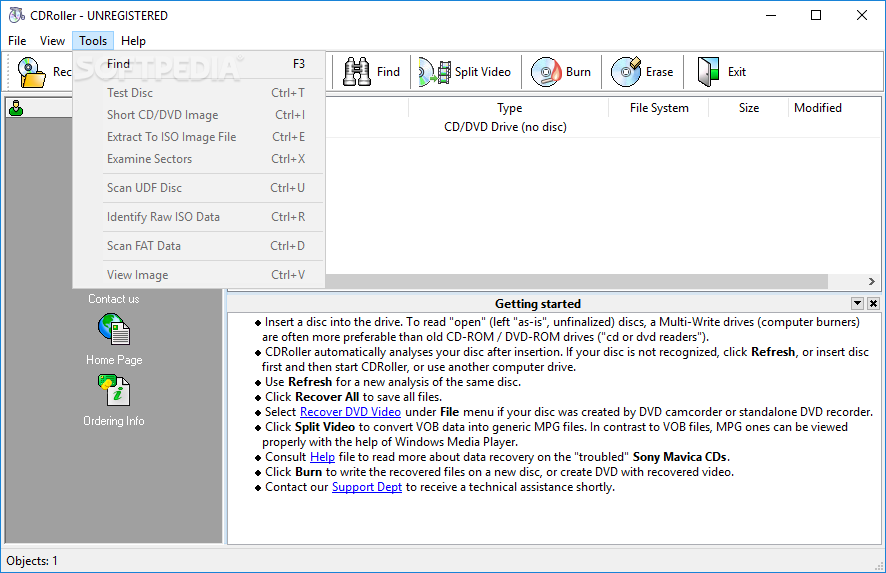Open the Help menu
The height and width of the screenshot is (573, 886).
point(133,41)
